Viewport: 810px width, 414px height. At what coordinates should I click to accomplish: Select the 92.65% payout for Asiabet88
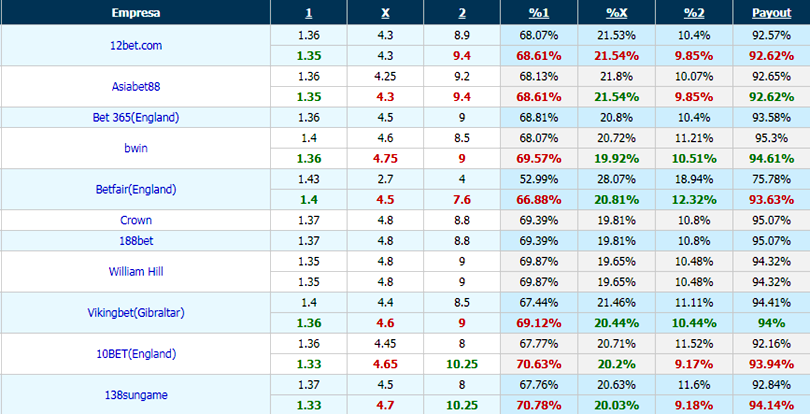click(771, 76)
